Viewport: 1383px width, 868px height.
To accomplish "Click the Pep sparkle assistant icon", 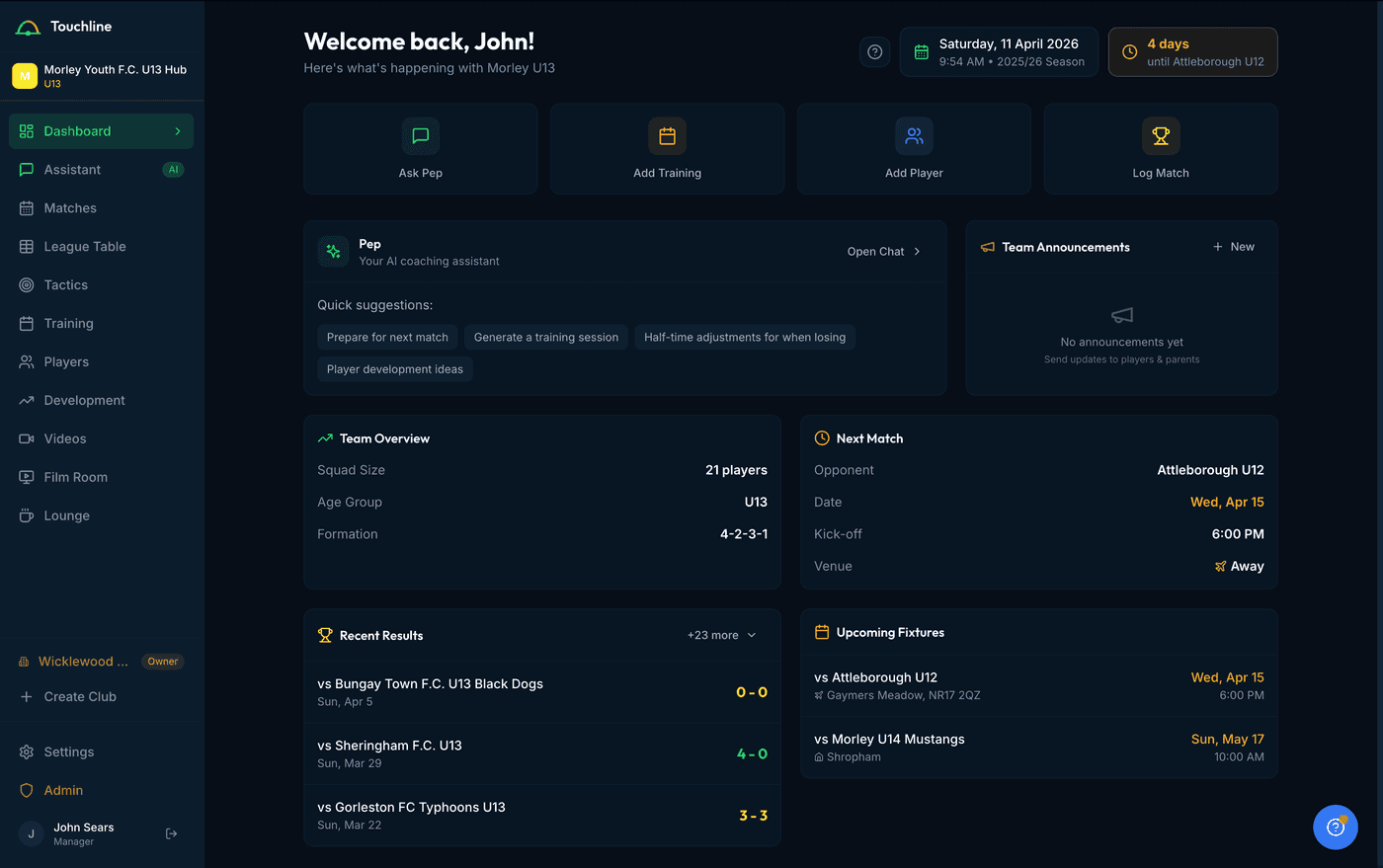I will (x=334, y=252).
